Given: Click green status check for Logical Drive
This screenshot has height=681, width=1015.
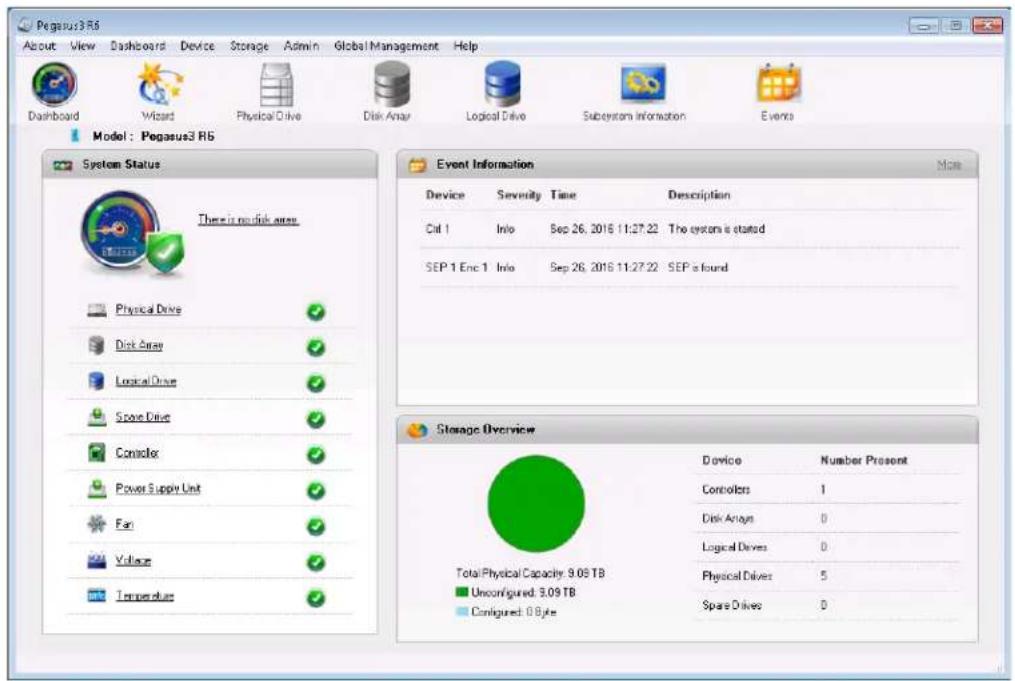Looking at the screenshot, I should 316,383.
